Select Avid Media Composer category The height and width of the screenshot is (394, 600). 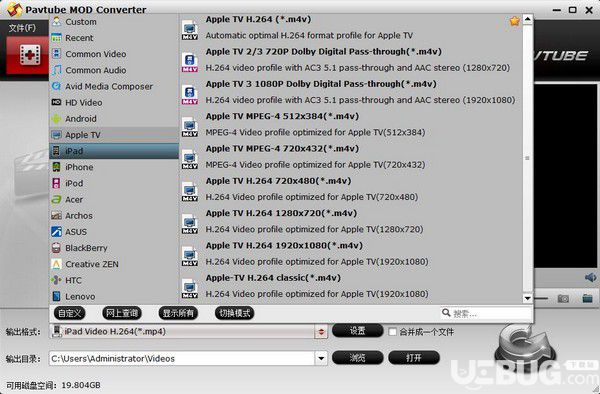point(114,86)
